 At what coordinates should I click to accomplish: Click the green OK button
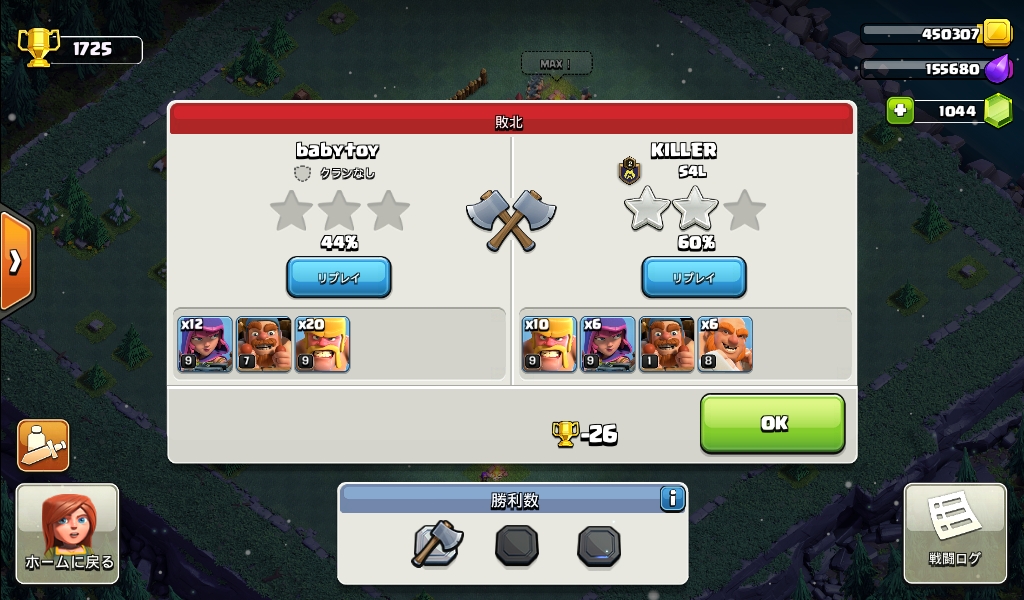point(773,424)
